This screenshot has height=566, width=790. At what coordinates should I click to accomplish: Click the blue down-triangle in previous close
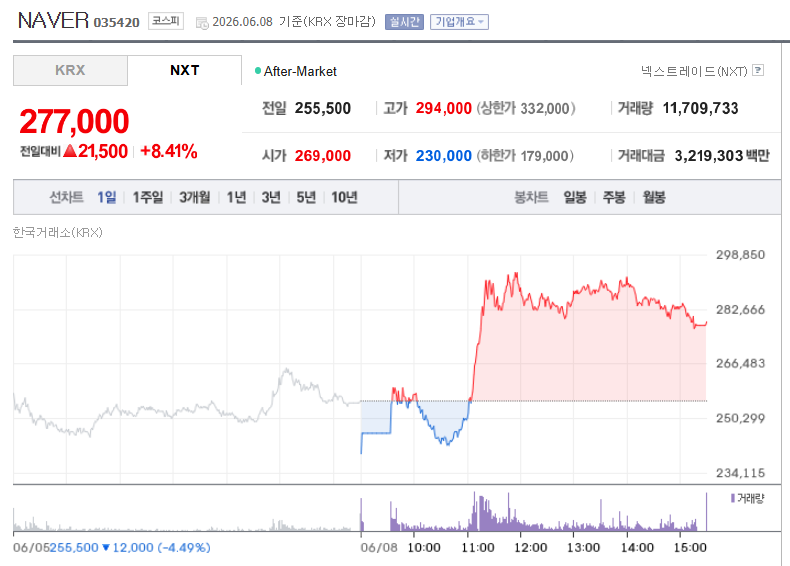point(105,547)
